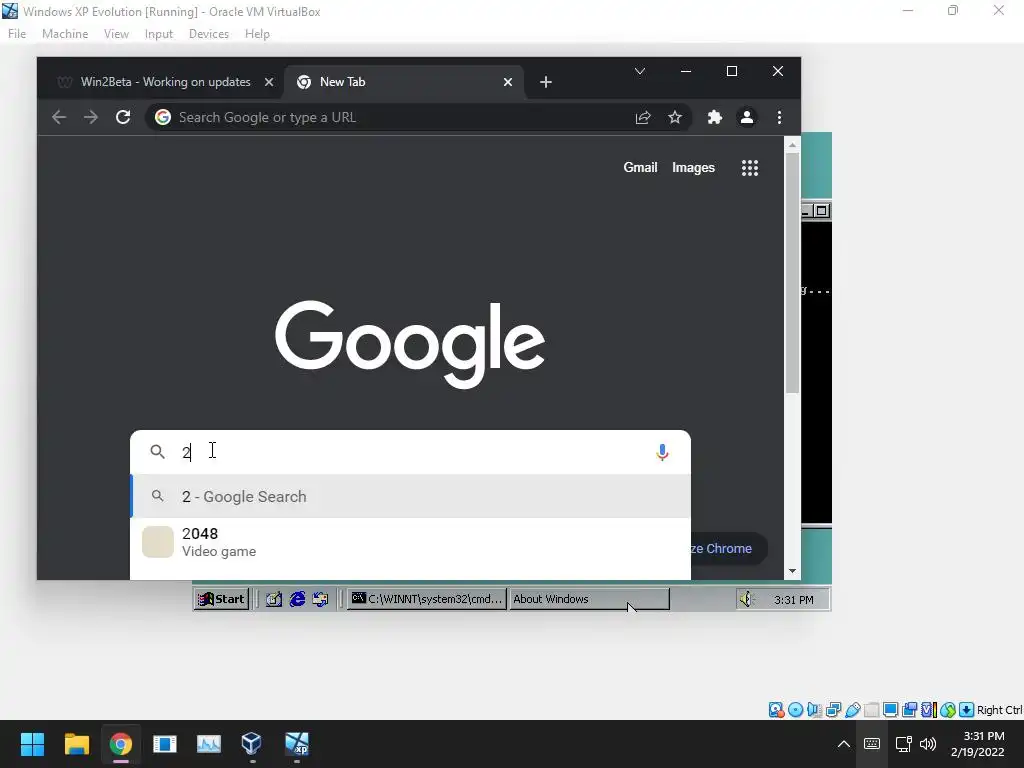This screenshot has height=768, width=1024.
Task: Open the guest Start button
Action: 221,599
